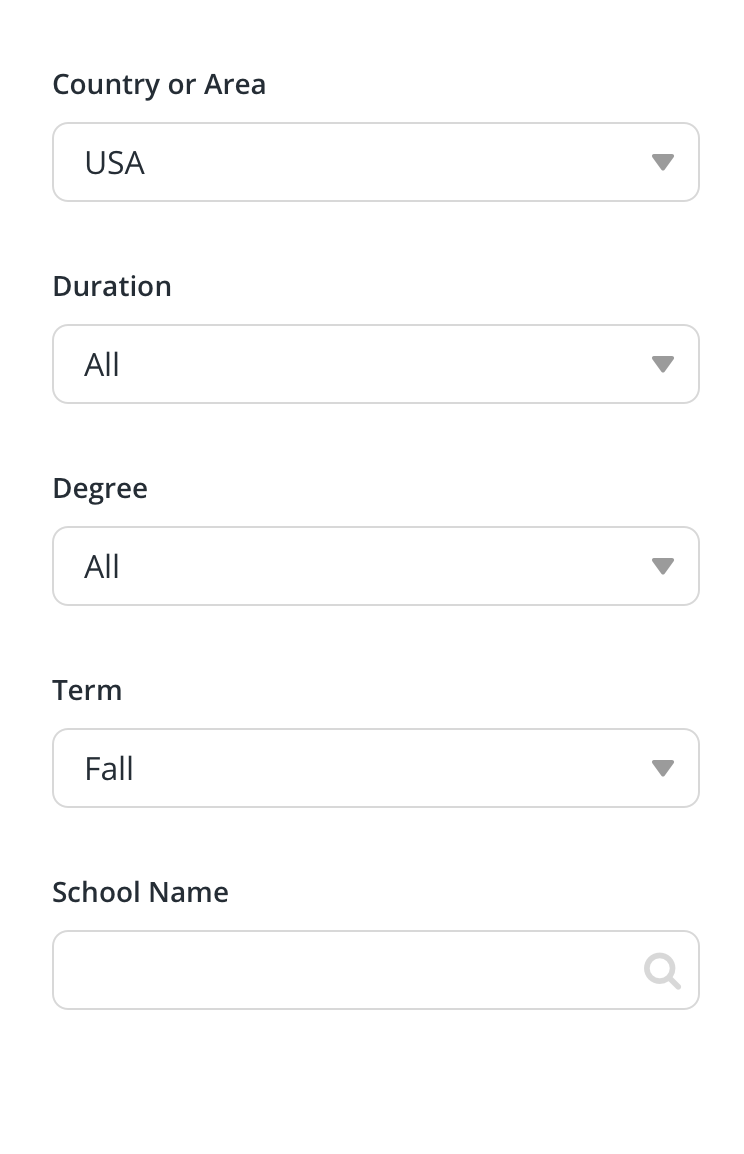The height and width of the screenshot is (1154, 744).
Task: Open the Country or Area dropdown
Action: coord(375,162)
